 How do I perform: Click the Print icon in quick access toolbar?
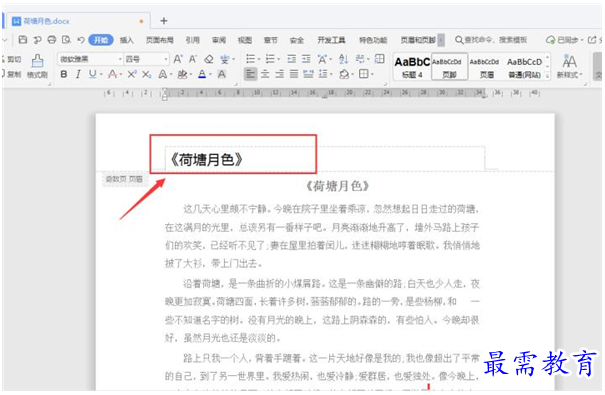(52, 40)
